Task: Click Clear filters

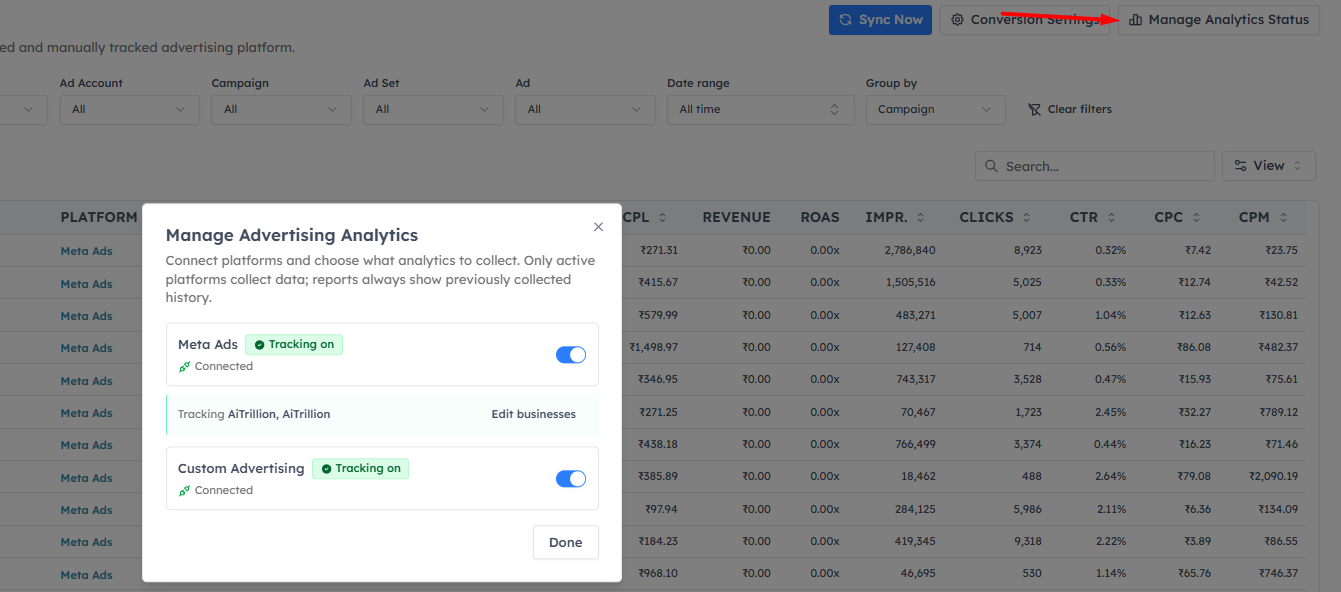Action: 1069,109
